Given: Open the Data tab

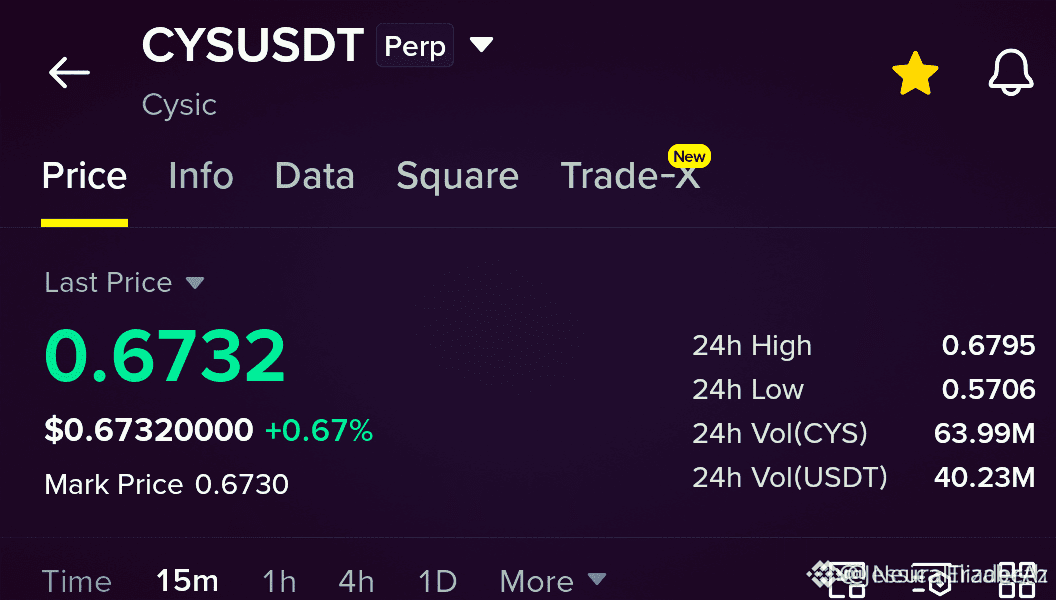Looking at the screenshot, I should click(315, 176).
